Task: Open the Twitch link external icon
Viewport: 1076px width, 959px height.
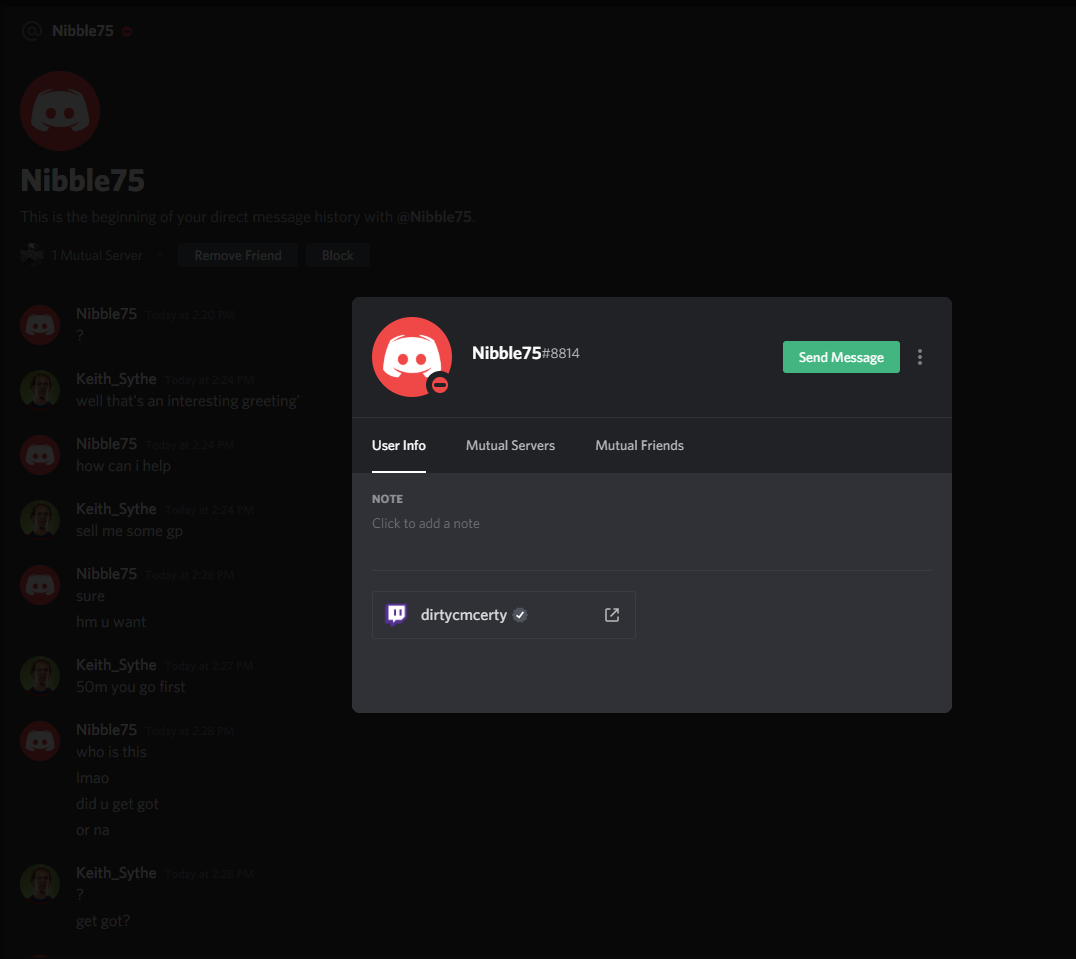Action: [x=611, y=615]
